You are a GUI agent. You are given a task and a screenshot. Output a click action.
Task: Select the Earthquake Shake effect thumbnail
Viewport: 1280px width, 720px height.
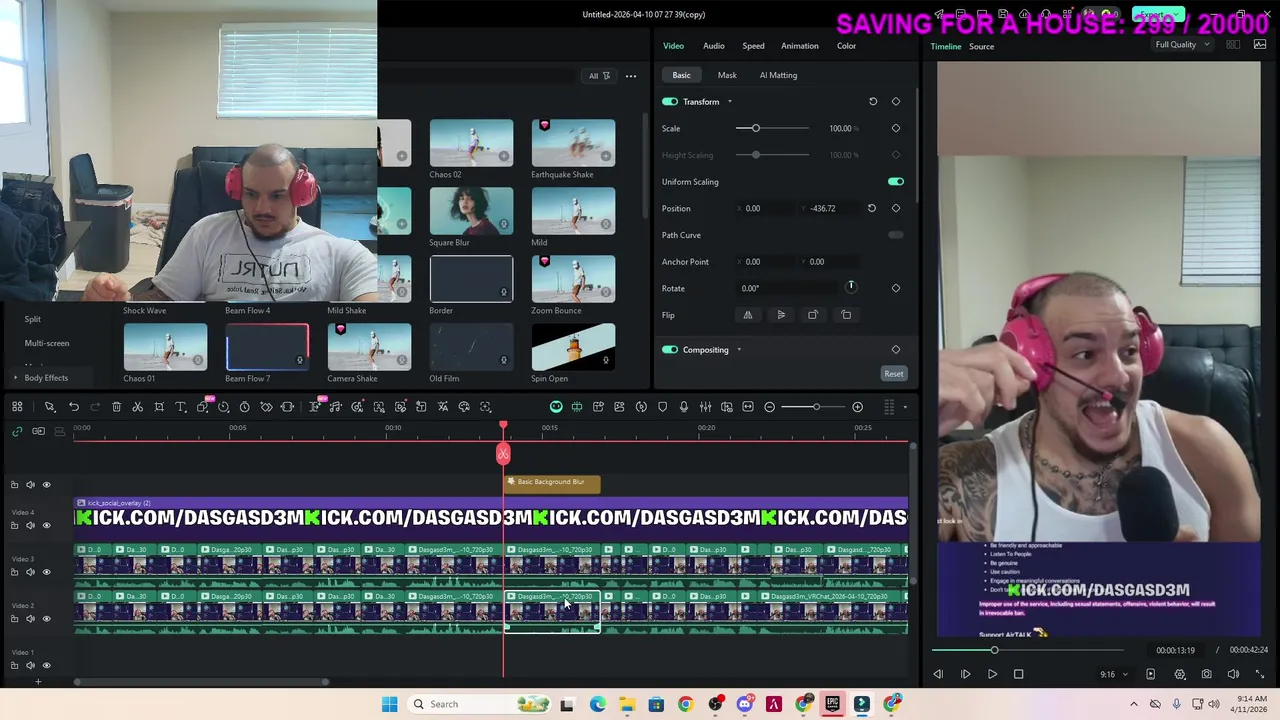573,143
